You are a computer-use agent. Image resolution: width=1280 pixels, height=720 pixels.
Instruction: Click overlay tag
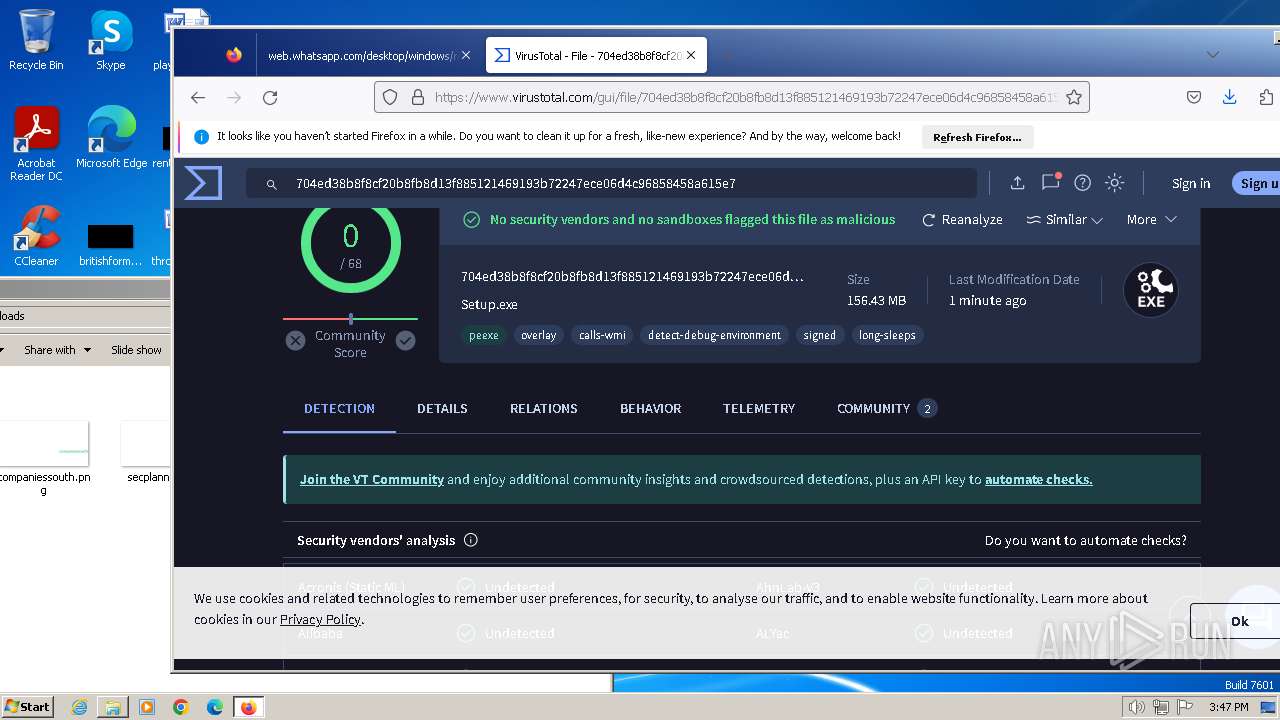click(538, 335)
